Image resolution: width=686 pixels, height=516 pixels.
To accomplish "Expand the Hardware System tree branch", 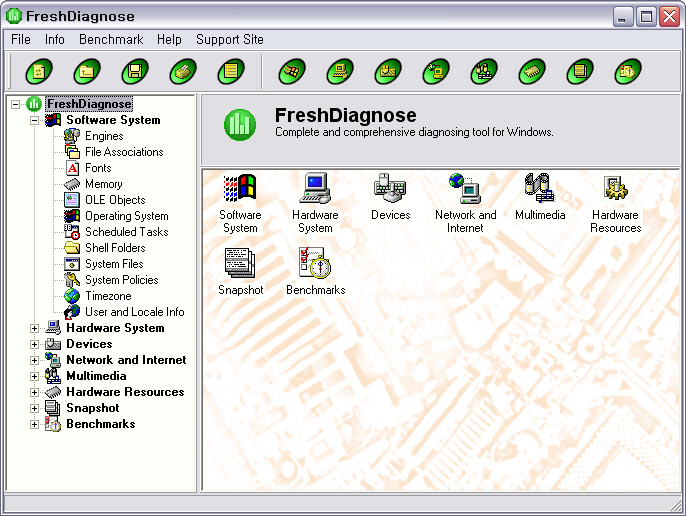I will [35, 328].
